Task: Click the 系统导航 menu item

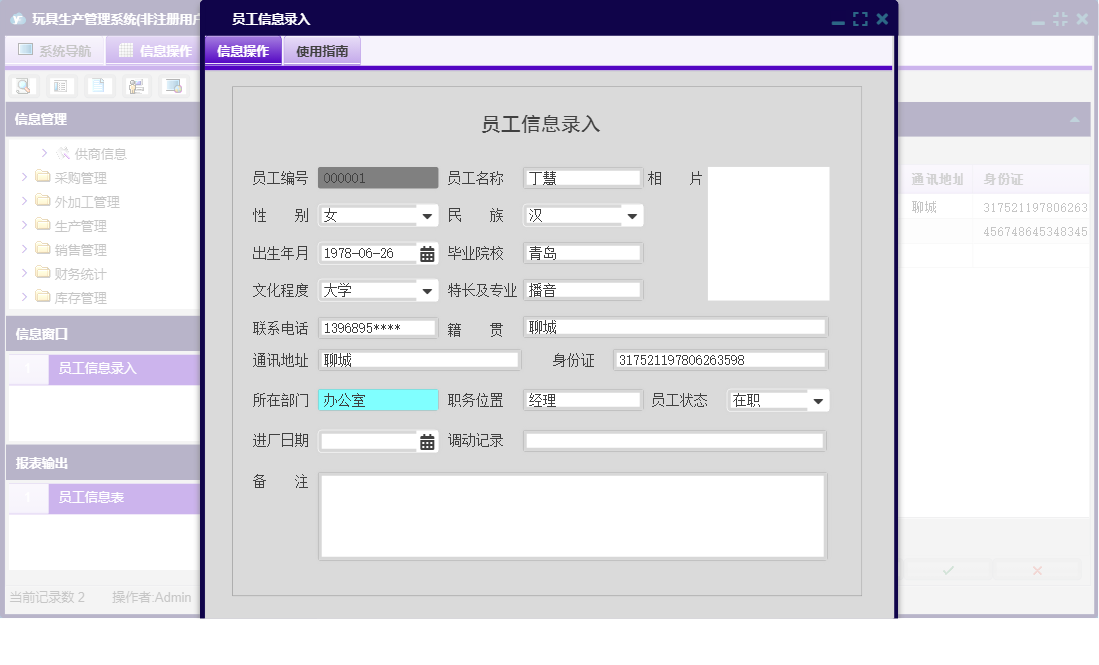Action: click(x=55, y=50)
